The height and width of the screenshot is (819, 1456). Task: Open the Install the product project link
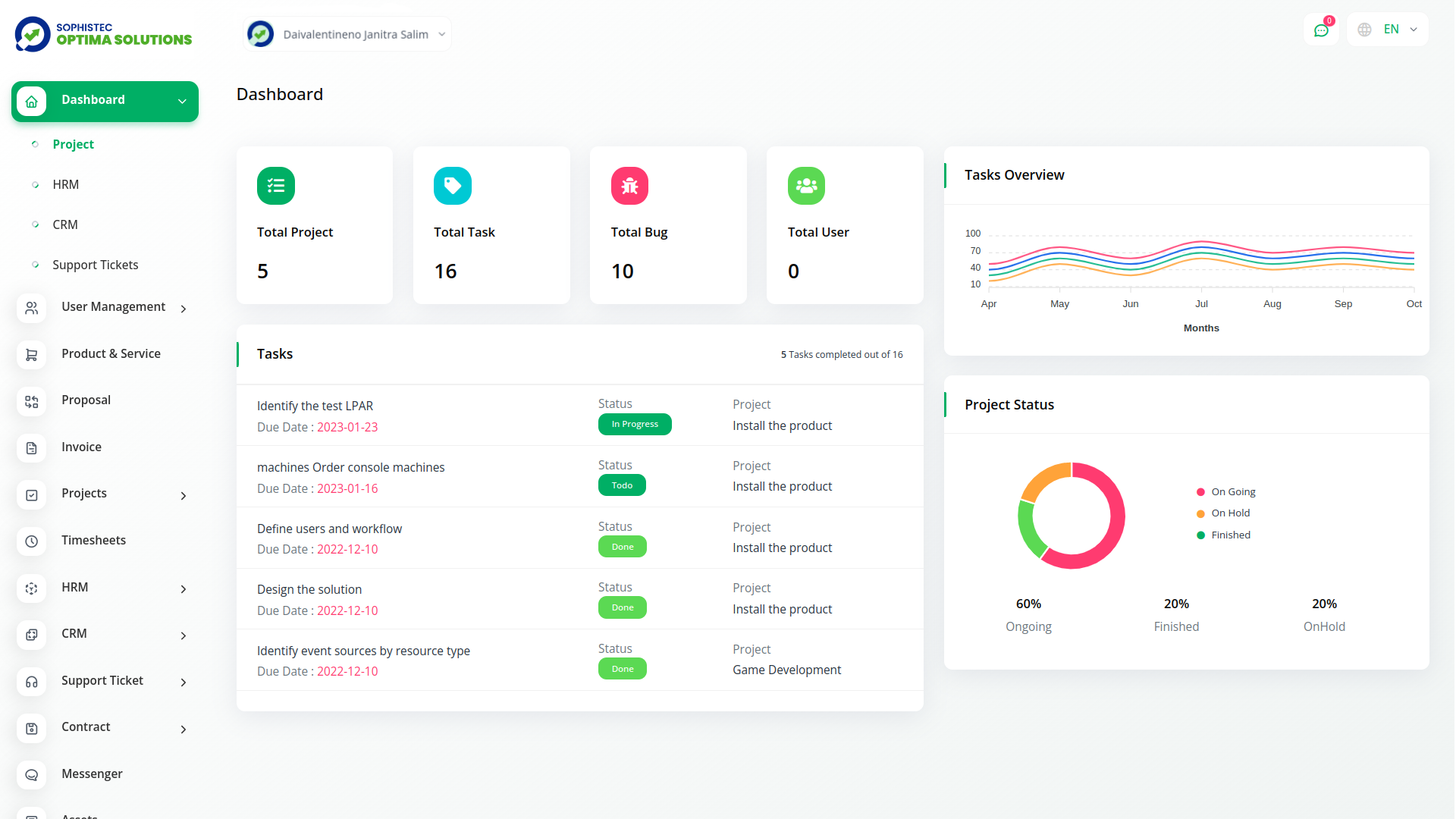click(782, 425)
